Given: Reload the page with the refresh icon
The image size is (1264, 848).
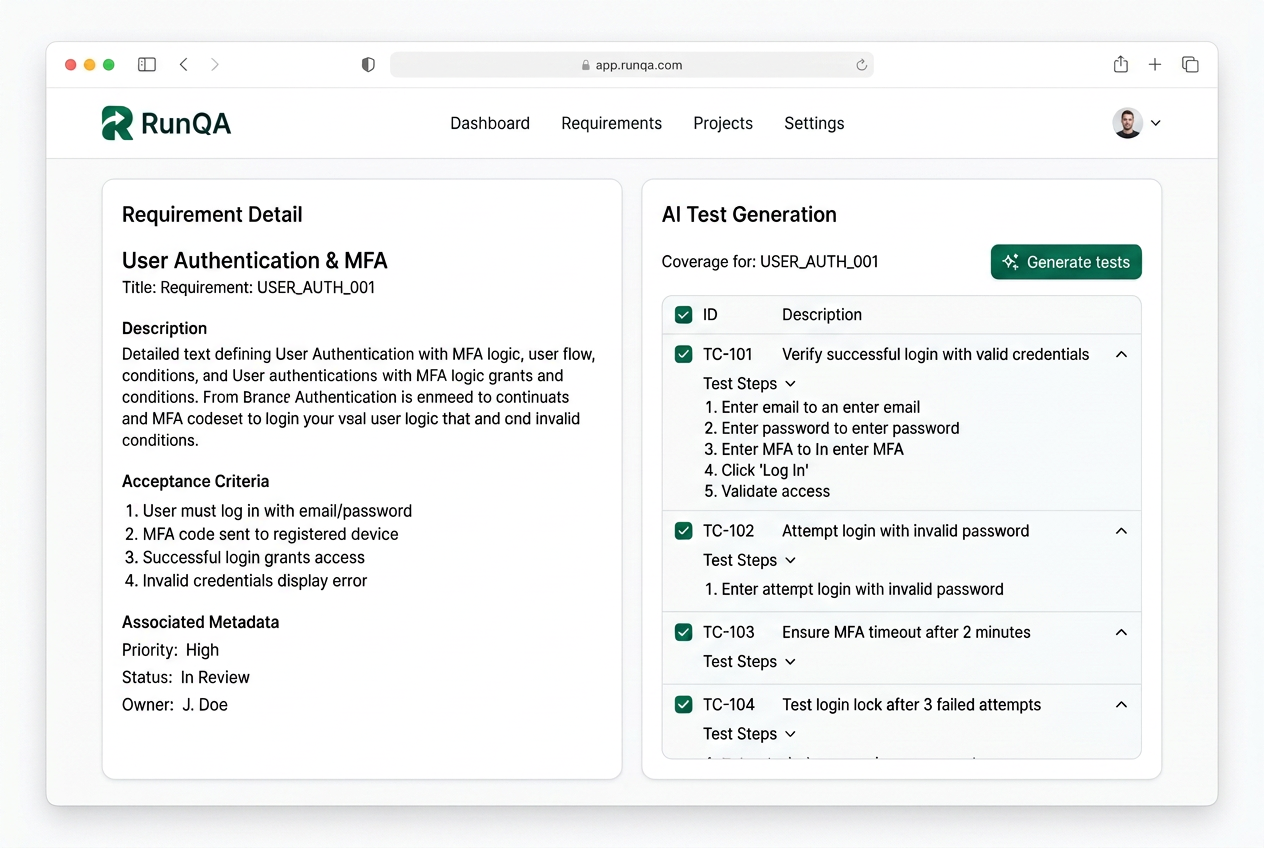Looking at the screenshot, I should 861,65.
